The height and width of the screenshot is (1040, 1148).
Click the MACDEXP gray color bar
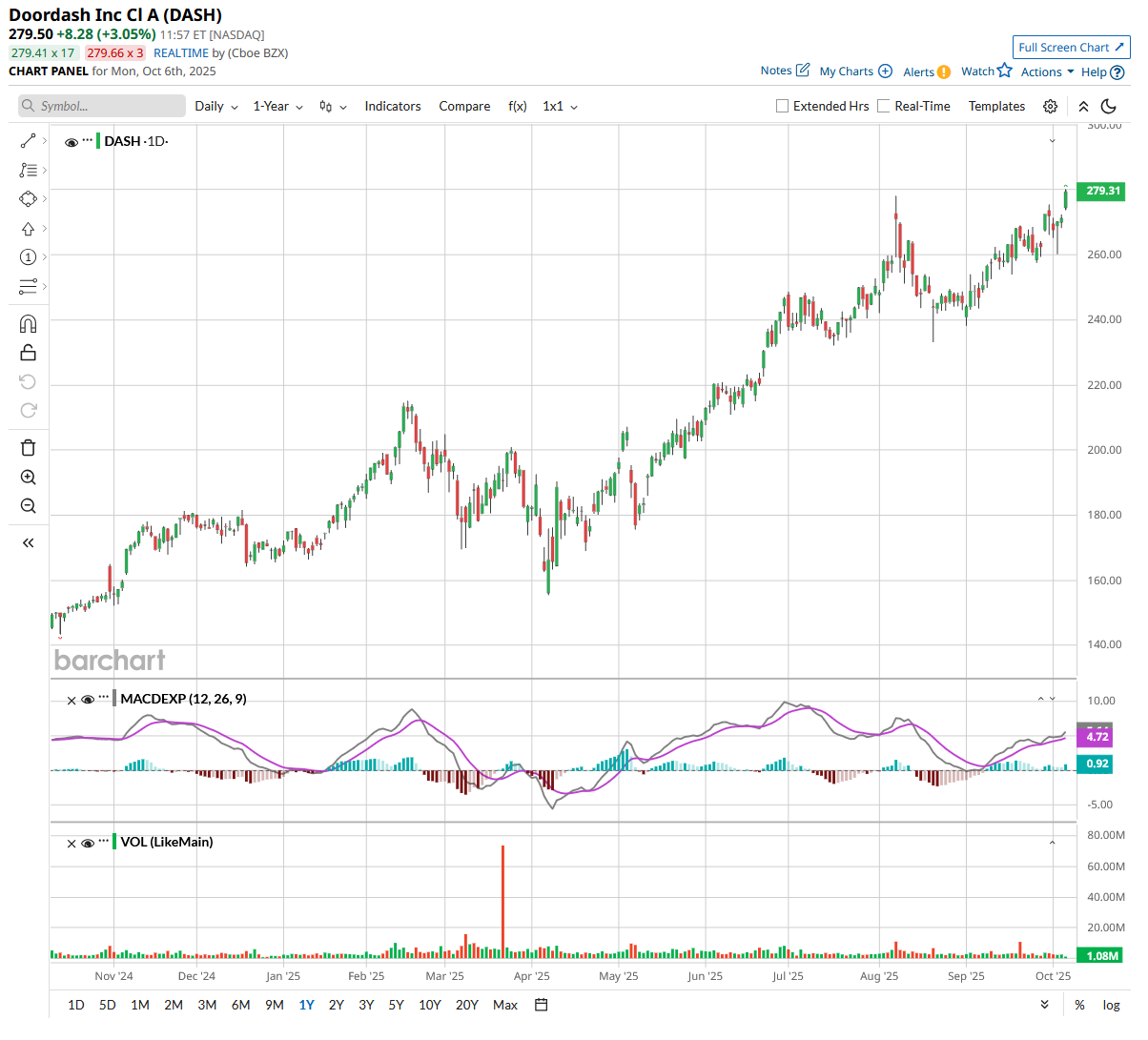(114, 699)
